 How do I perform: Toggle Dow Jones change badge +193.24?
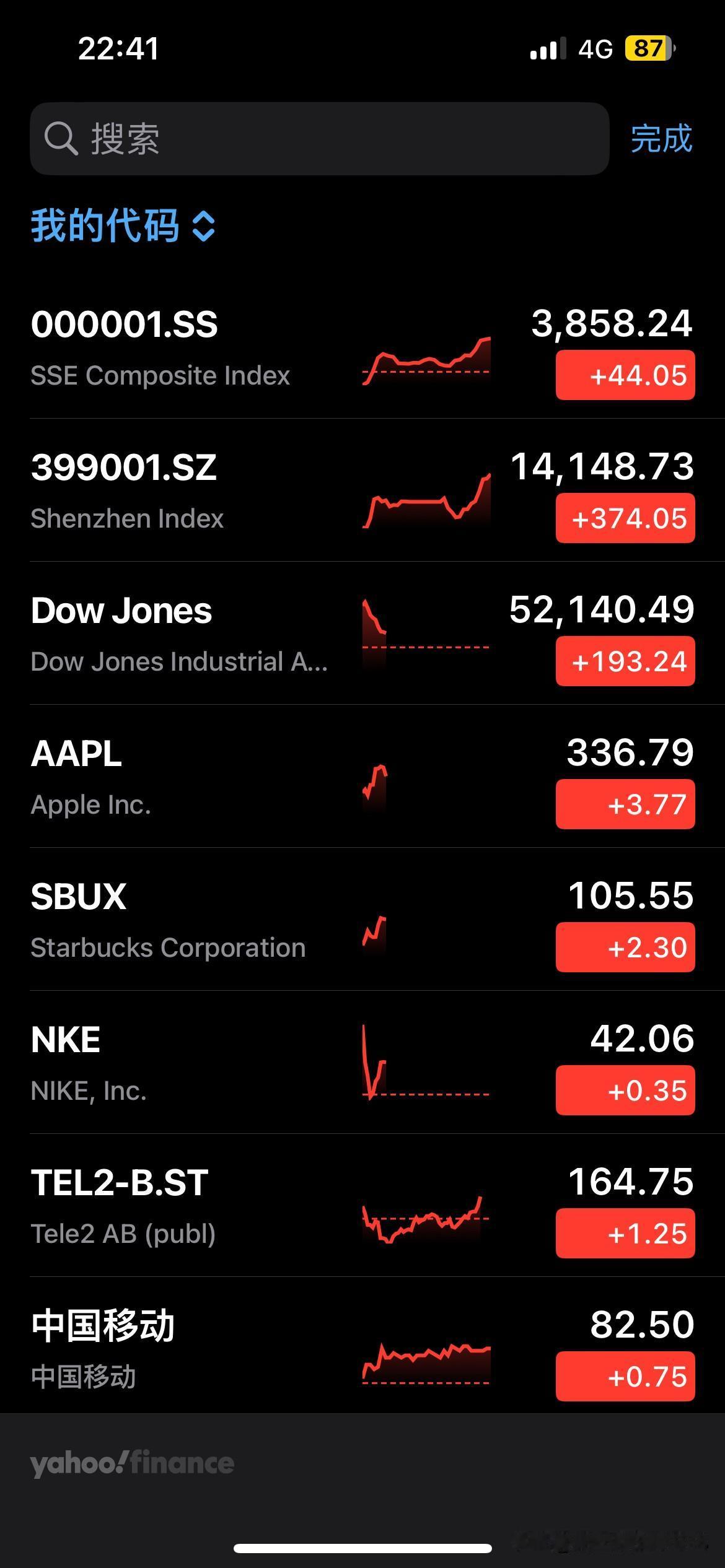click(625, 661)
